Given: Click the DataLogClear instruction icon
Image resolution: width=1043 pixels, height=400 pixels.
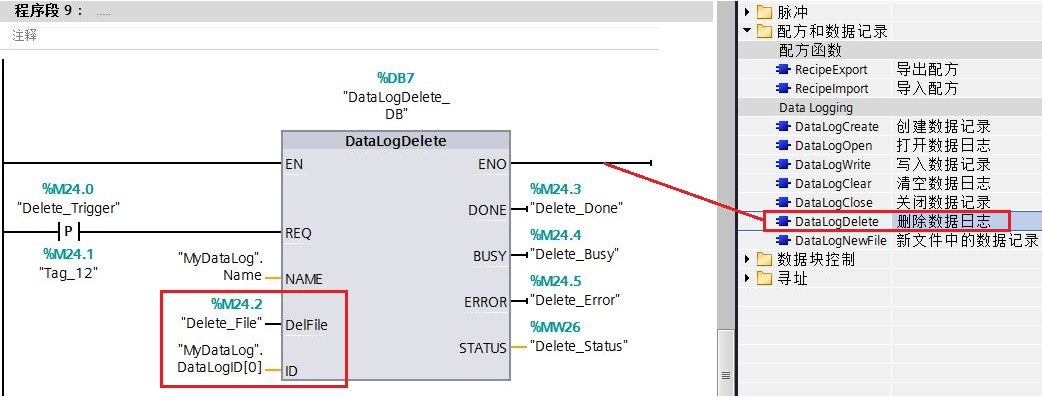Looking at the screenshot, I should pyautogui.click(x=783, y=184).
